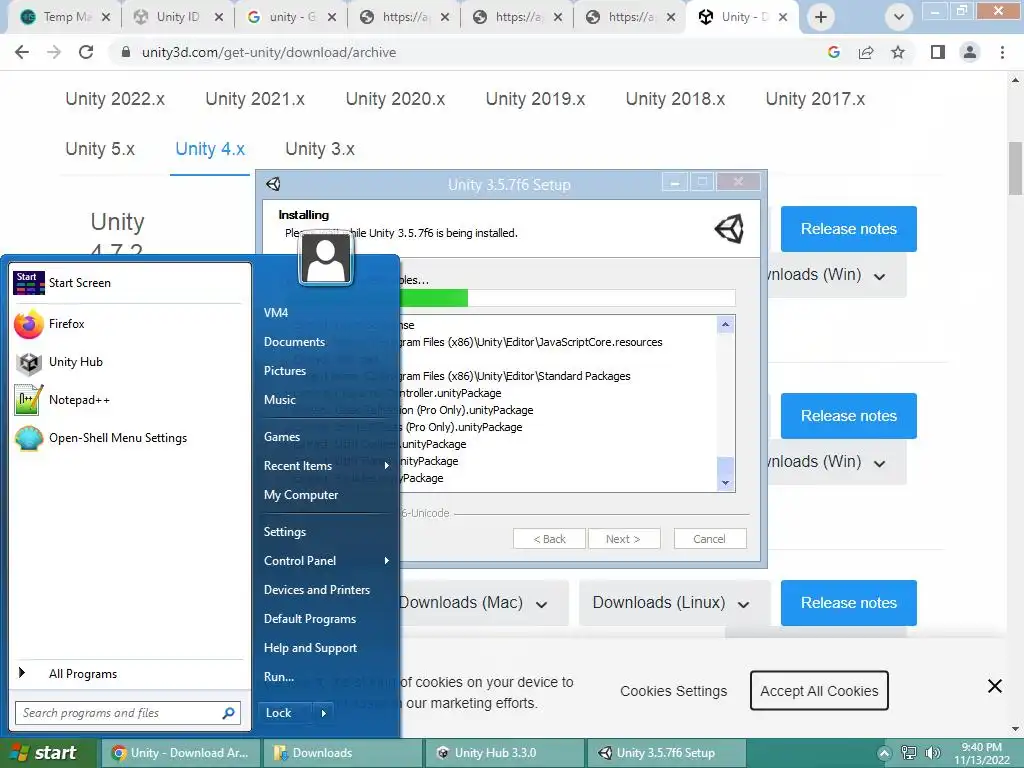Click the user account picture
This screenshot has height=768, width=1024.
click(x=325, y=258)
